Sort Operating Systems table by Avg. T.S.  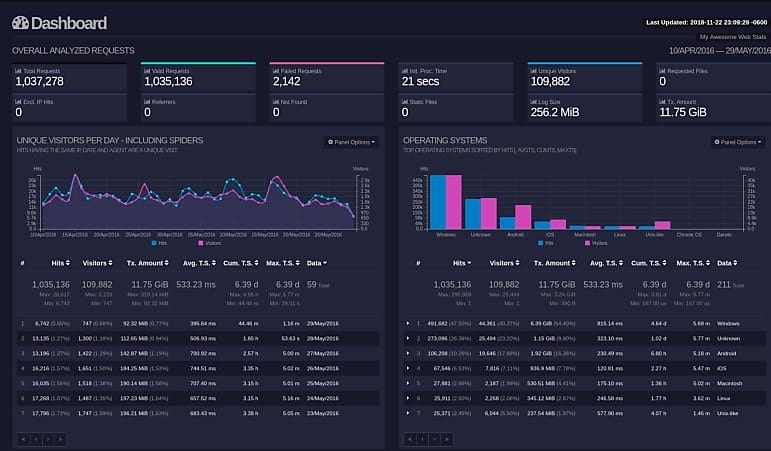tap(606, 263)
